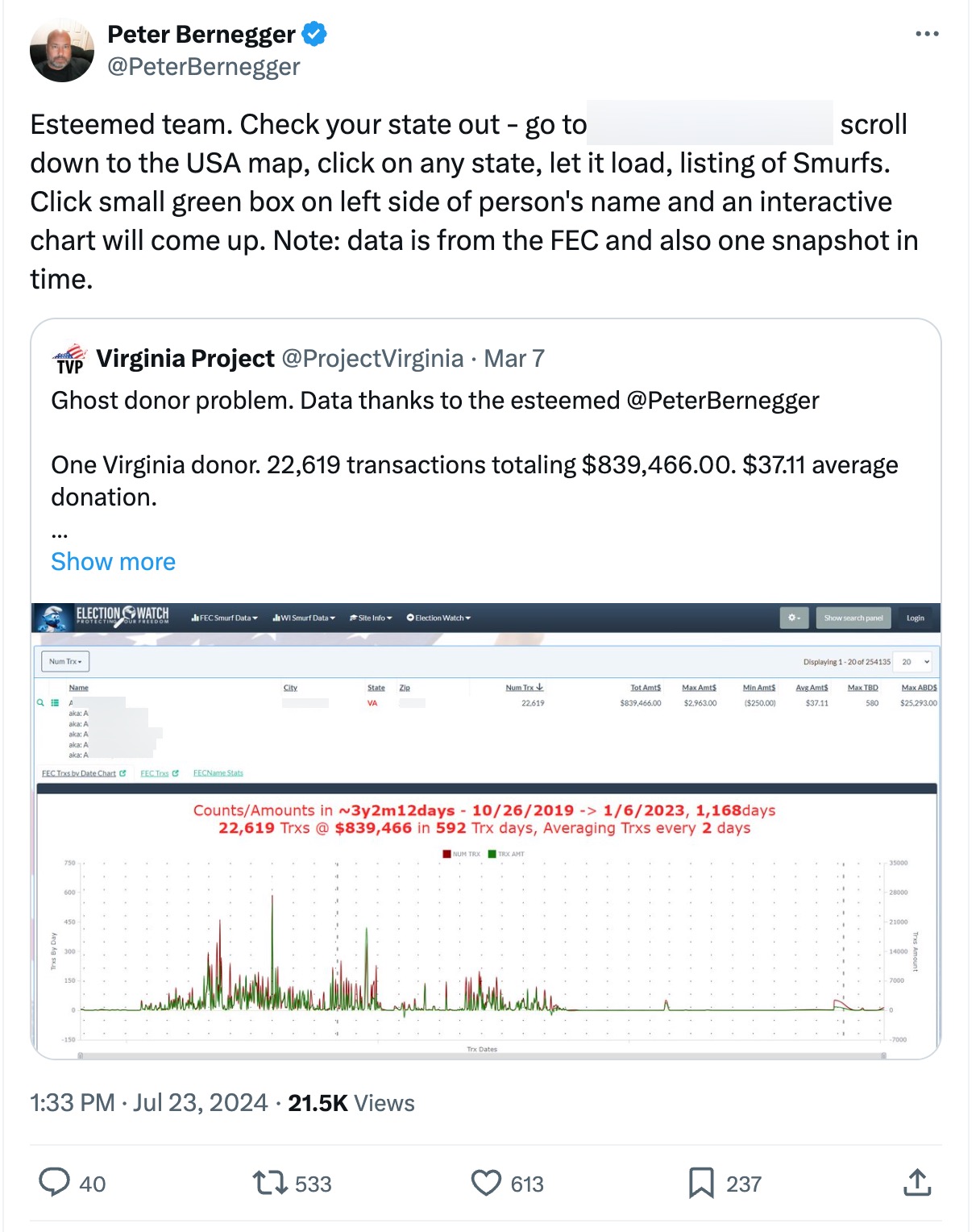Click the Virginia Project account name
The image size is (980, 1232).
tap(185, 359)
